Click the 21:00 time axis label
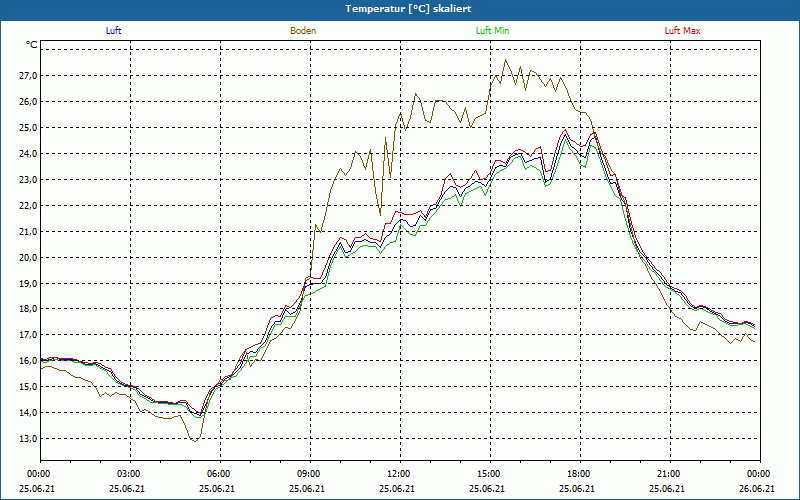 click(x=670, y=474)
